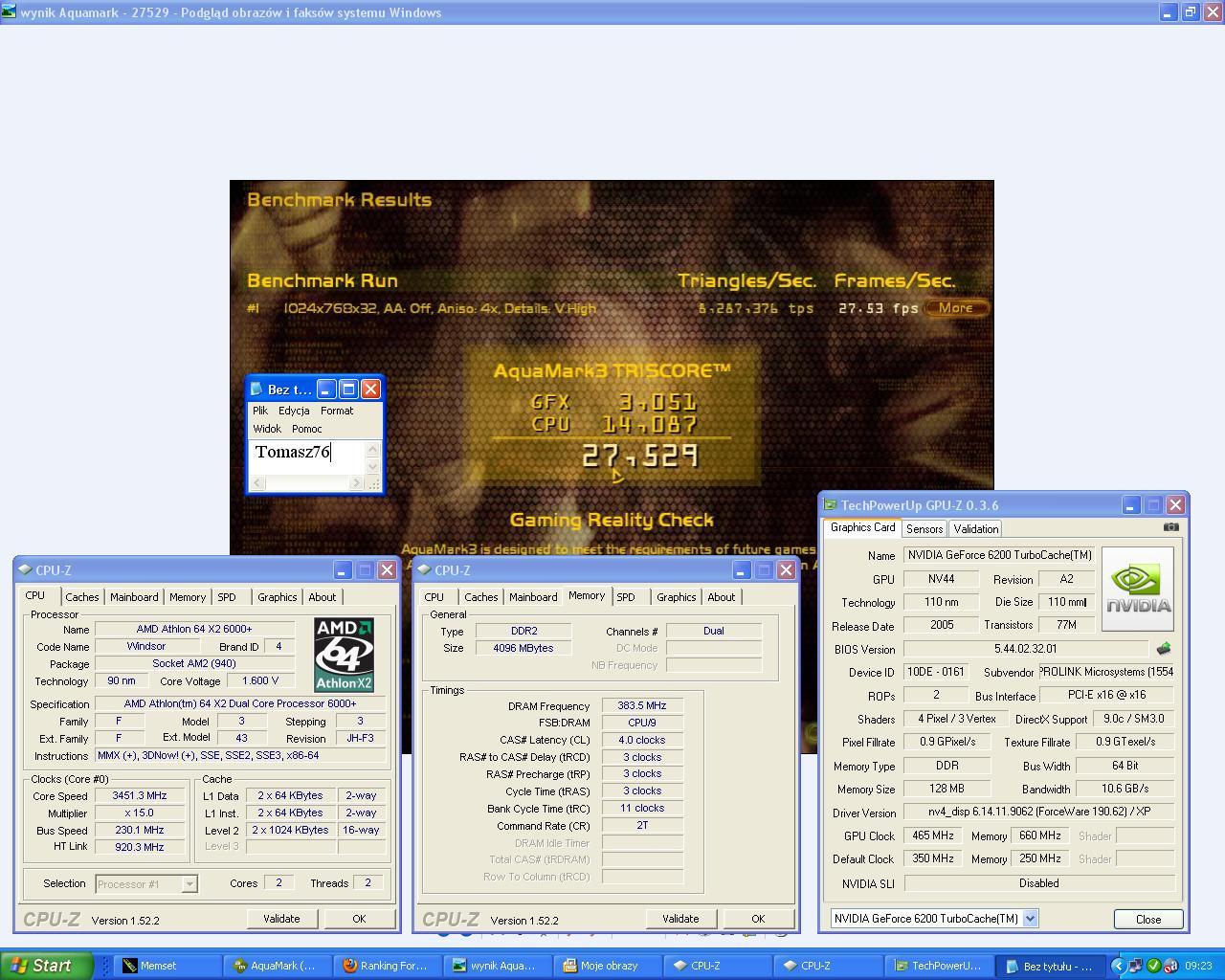Open the Plik menu in Notepad
The image size is (1225, 980).
coord(260,411)
